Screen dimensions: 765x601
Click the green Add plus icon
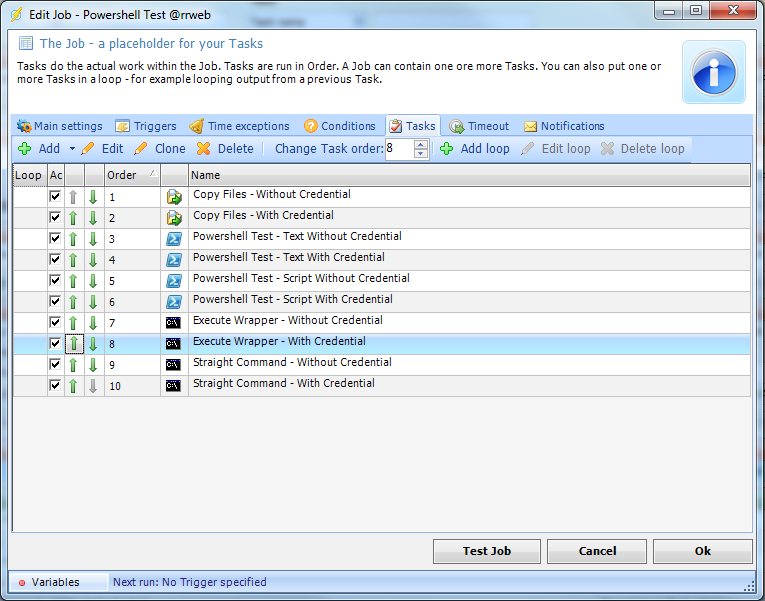(25, 149)
